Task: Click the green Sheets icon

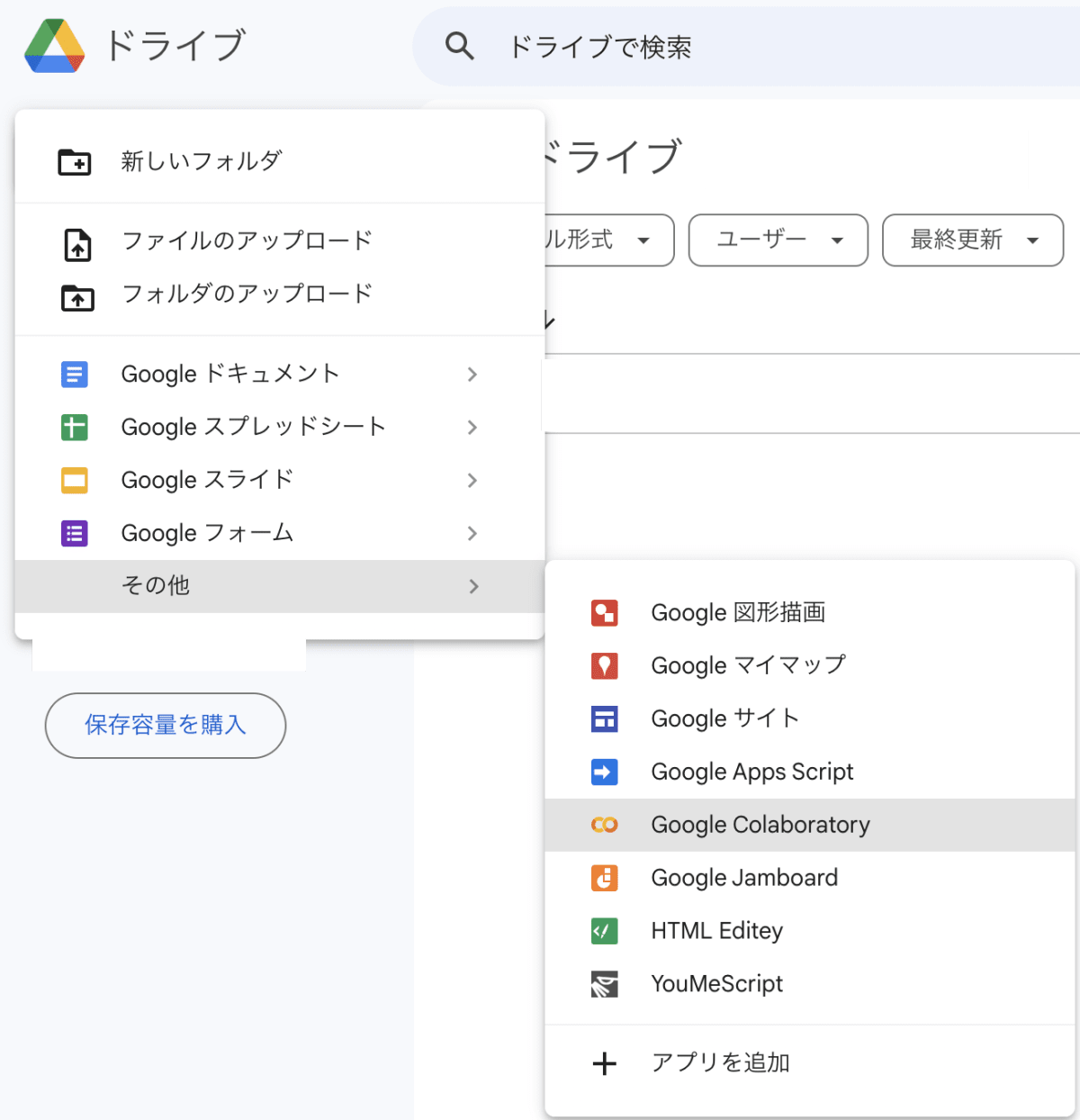Action: [75, 427]
